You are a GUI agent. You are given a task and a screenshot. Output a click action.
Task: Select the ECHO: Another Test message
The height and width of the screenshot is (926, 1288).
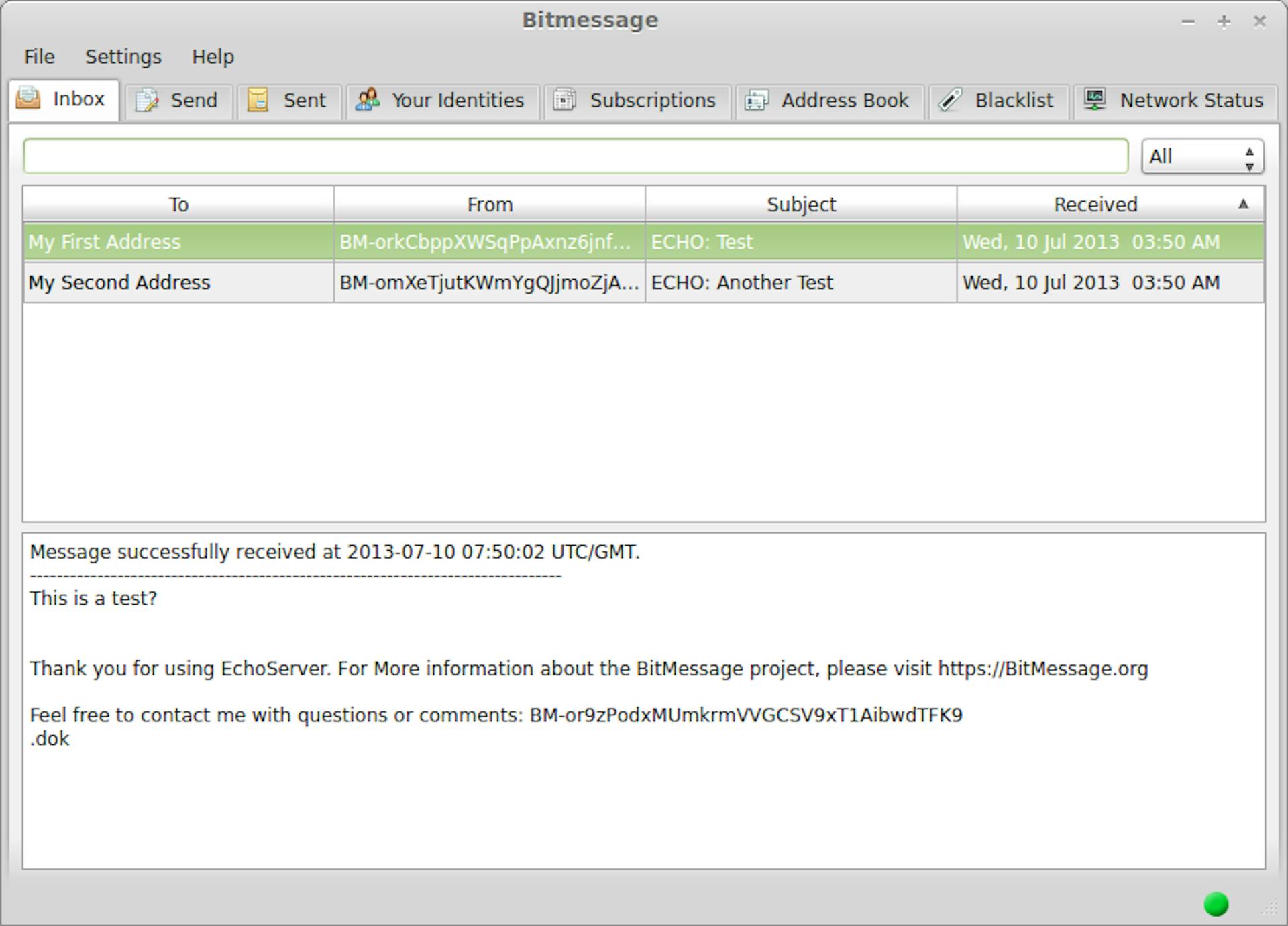point(742,282)
